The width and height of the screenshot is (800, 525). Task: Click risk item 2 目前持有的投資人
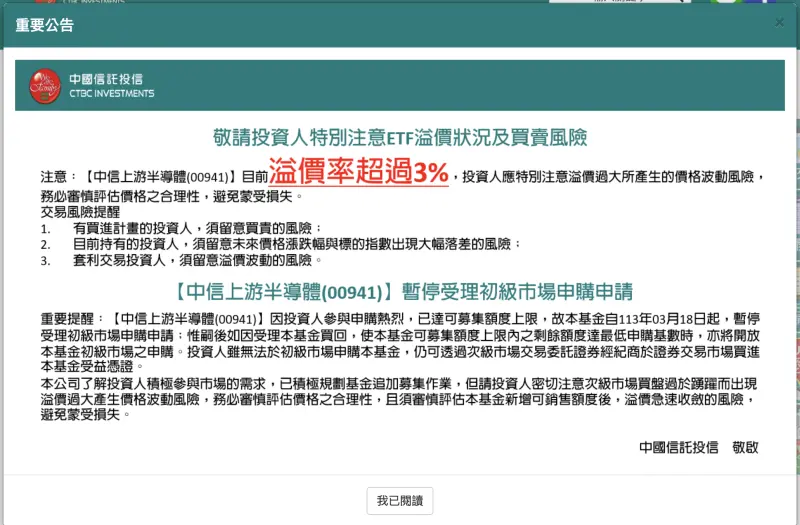pyautogui.click(x=281, y=244)
